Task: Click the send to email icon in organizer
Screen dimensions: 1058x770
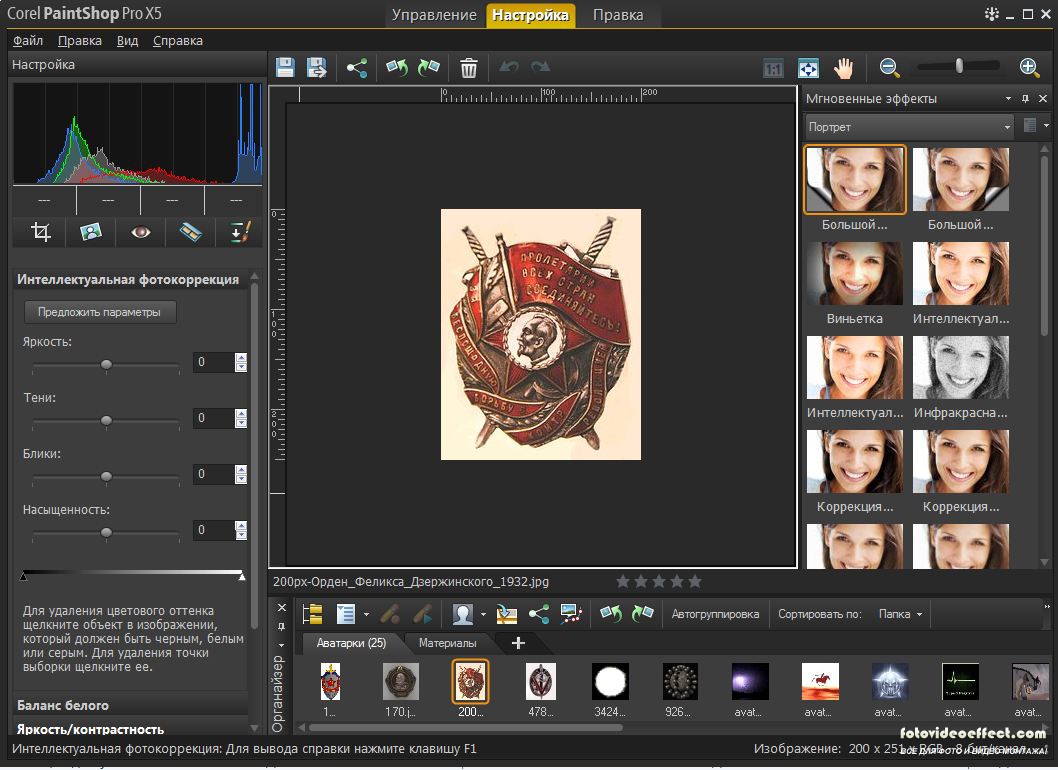Action: [506, 614]
